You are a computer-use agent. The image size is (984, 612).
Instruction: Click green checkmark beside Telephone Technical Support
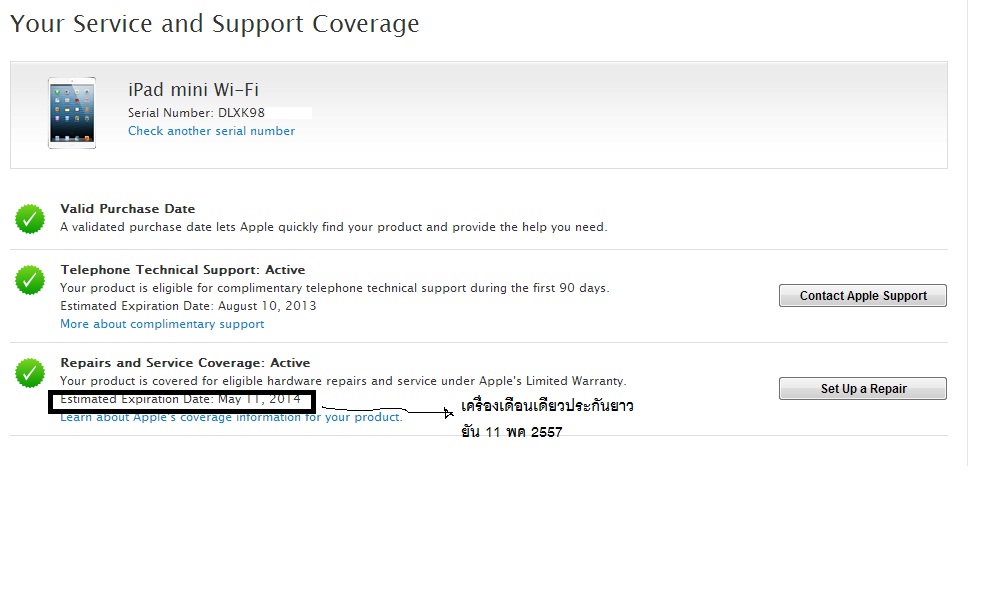(30, 280)
